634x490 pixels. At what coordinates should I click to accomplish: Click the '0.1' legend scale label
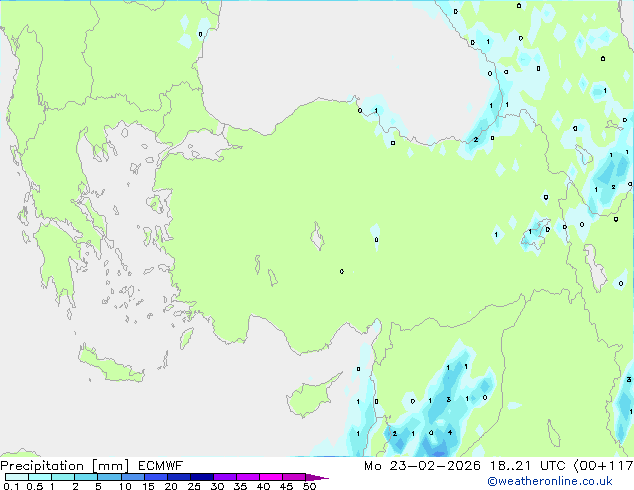(11, 486)
